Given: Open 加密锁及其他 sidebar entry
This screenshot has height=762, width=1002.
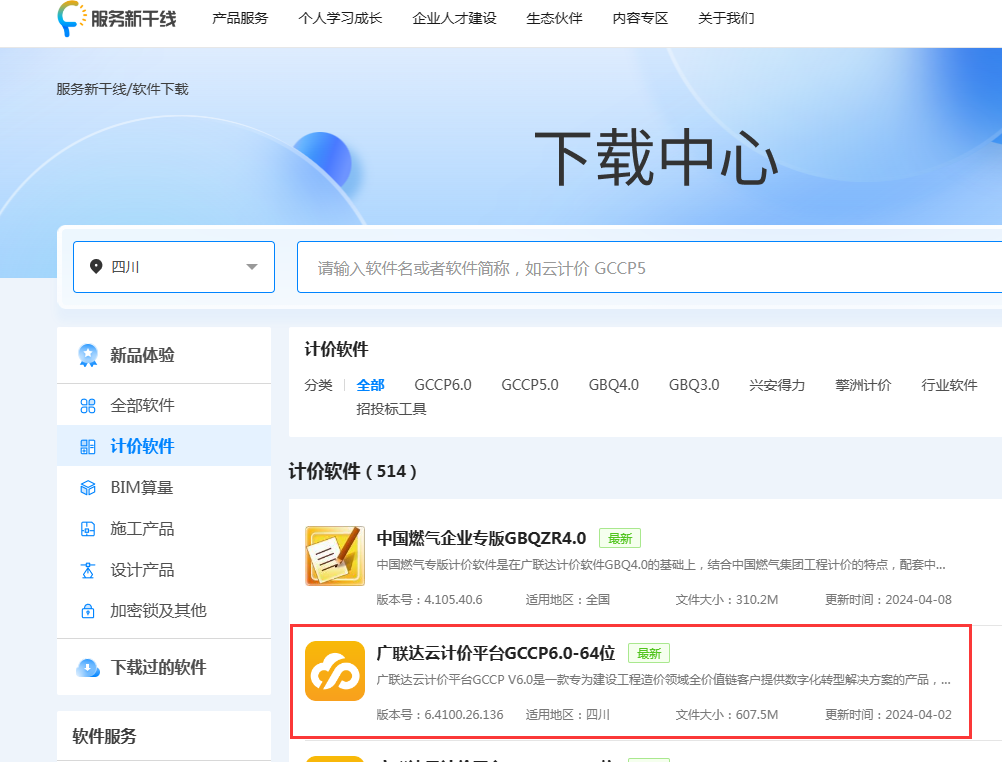Looking at the screenshot, I should click(x=164, y=610).
